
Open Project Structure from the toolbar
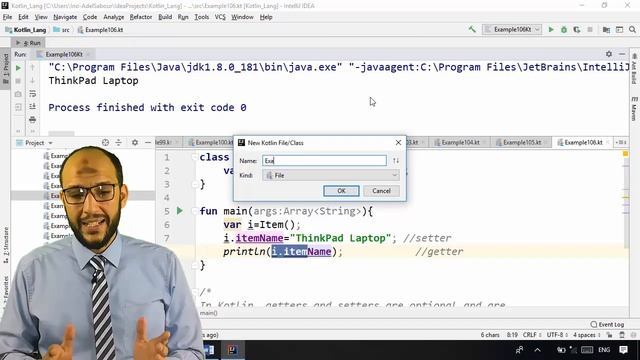pyautogui.click(x=607, y=29)
